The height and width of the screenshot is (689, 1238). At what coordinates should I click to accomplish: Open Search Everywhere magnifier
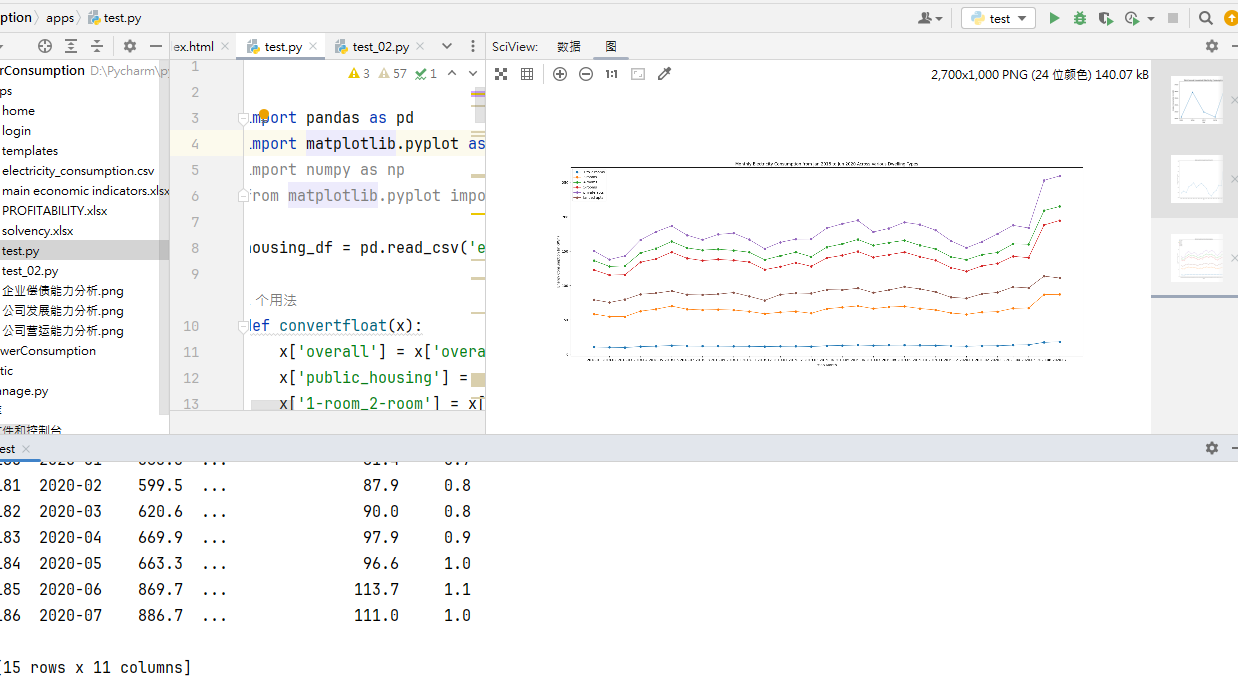1206,18
